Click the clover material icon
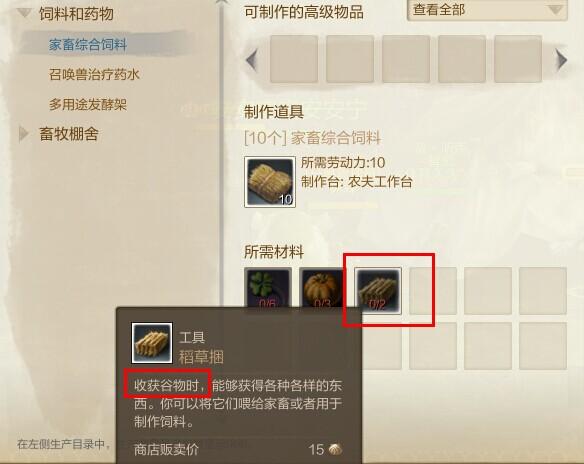 pyautogui.click(x=268, y=288)
